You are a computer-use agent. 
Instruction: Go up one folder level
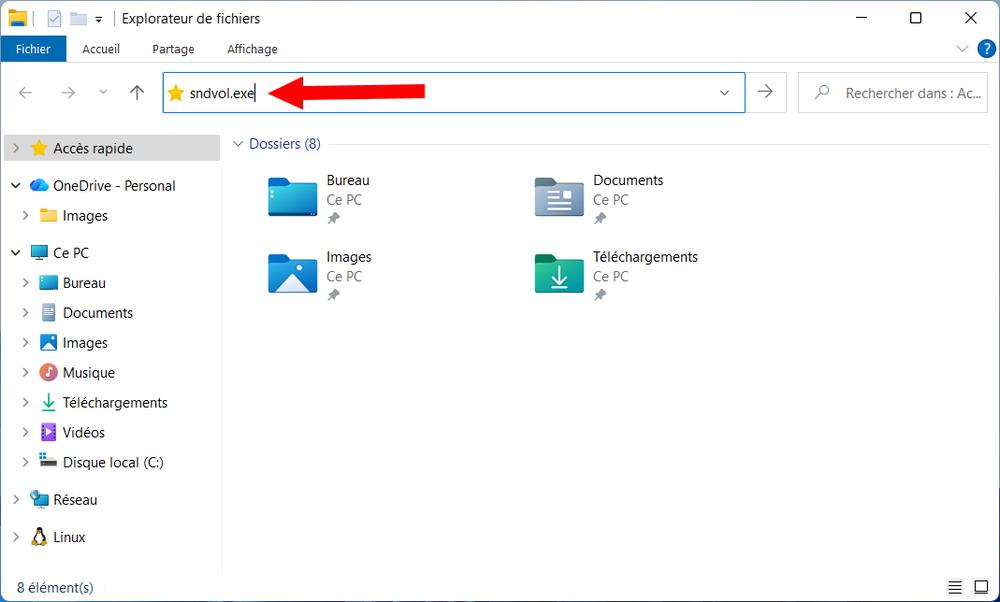tap(136, 92)
